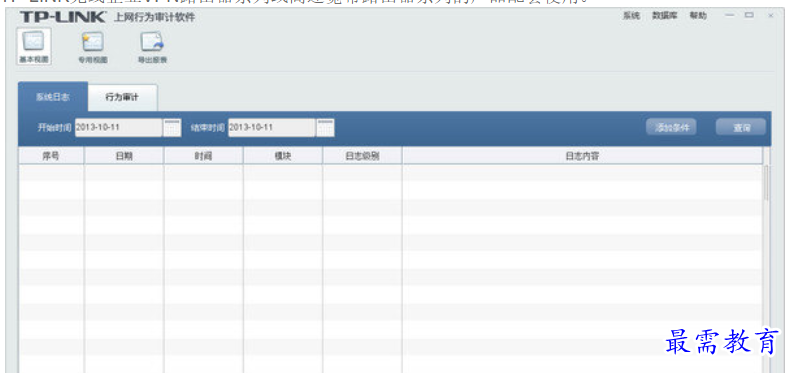Minimize the audit software window
Image resolution: width=787 pixels, height=373 pixels.
tap(730, 16)
